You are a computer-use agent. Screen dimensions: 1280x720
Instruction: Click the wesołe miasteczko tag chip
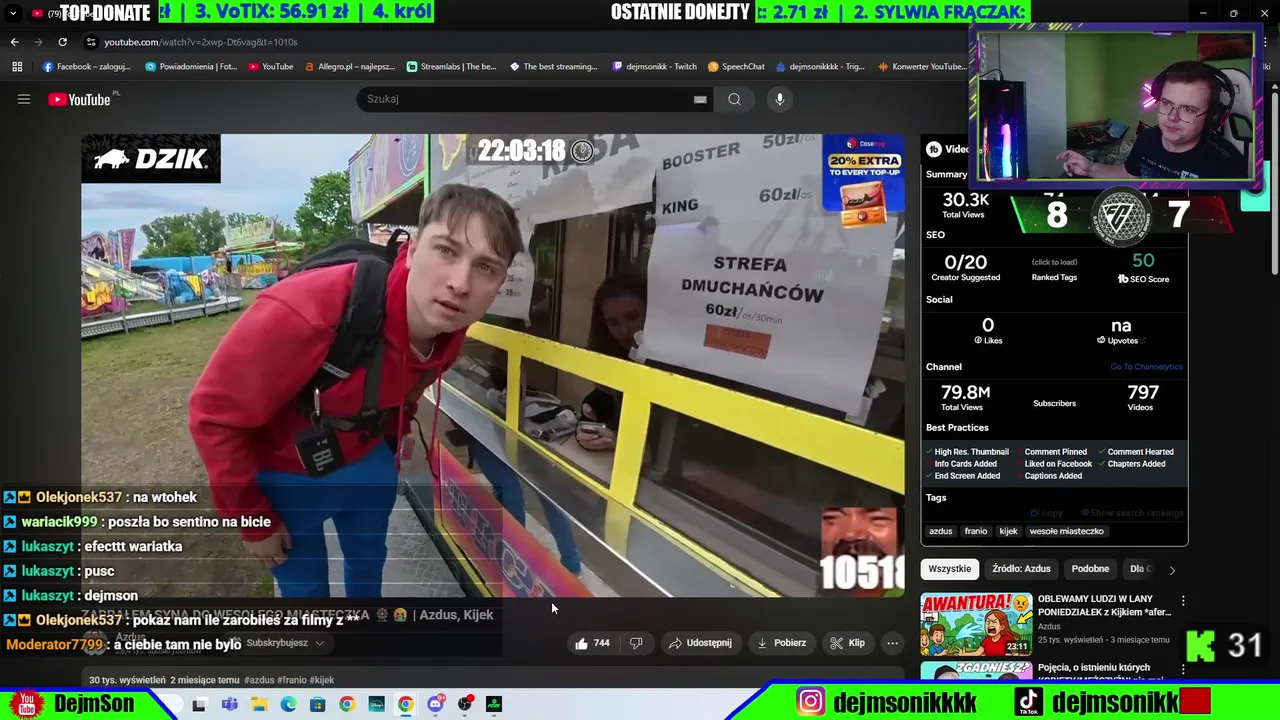pos(1066,531)
